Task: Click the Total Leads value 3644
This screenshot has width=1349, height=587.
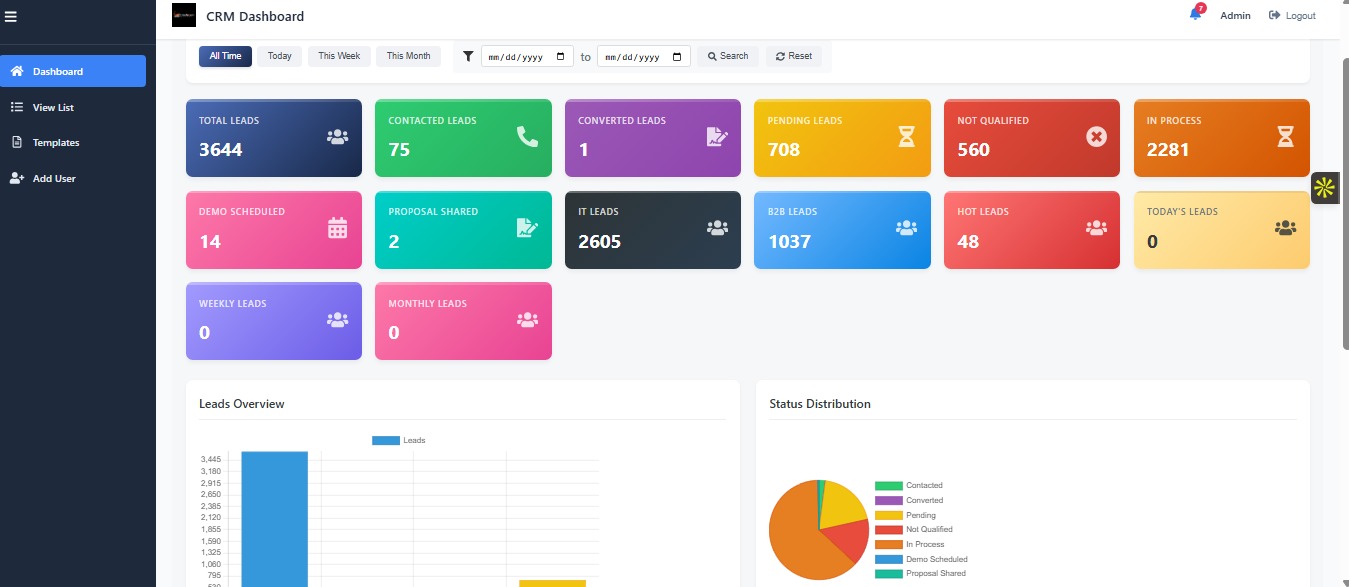Action: point(221,150)
